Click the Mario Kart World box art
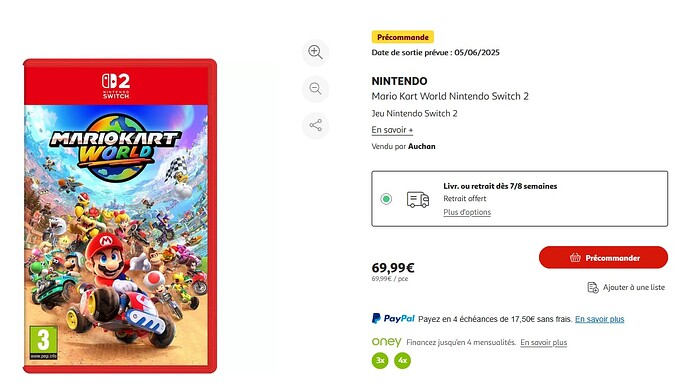 pyautogui.click(x=120, y=216)
